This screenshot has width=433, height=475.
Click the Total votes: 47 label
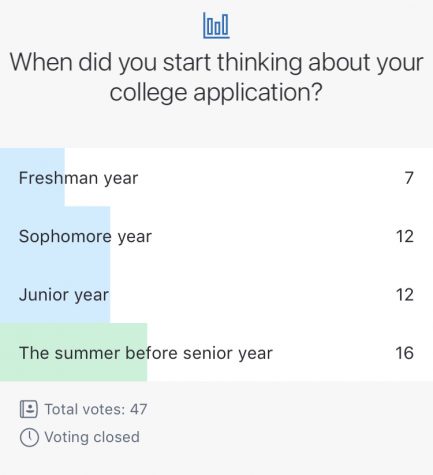[x=96, y=409]
